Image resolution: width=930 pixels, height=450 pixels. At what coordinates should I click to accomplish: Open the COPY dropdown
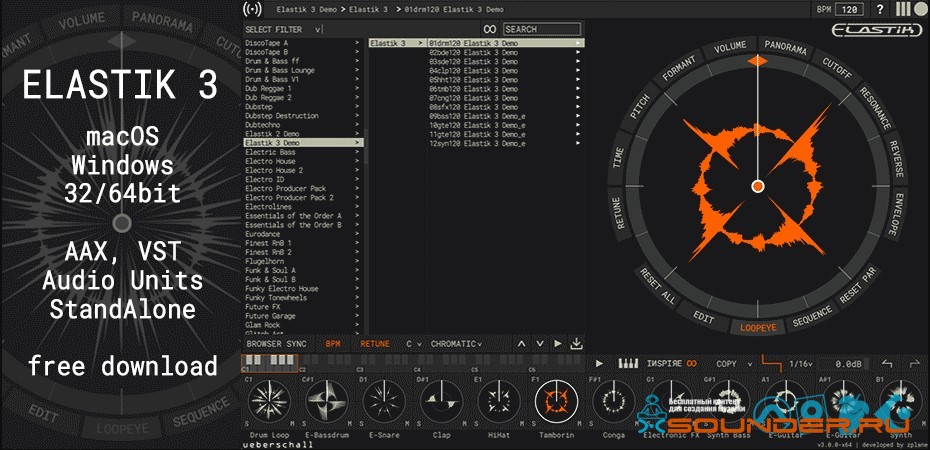734,363
